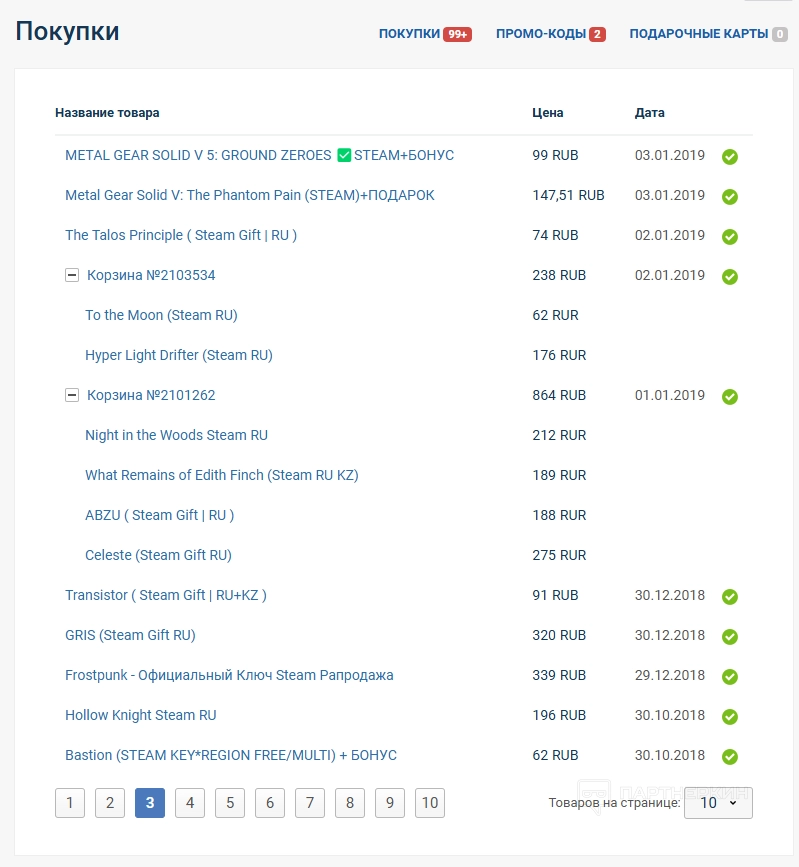Image resolution: width=799 pixels, height=867 pixels.
Task: Go to page 1
Action: click(x=70, y=802)
